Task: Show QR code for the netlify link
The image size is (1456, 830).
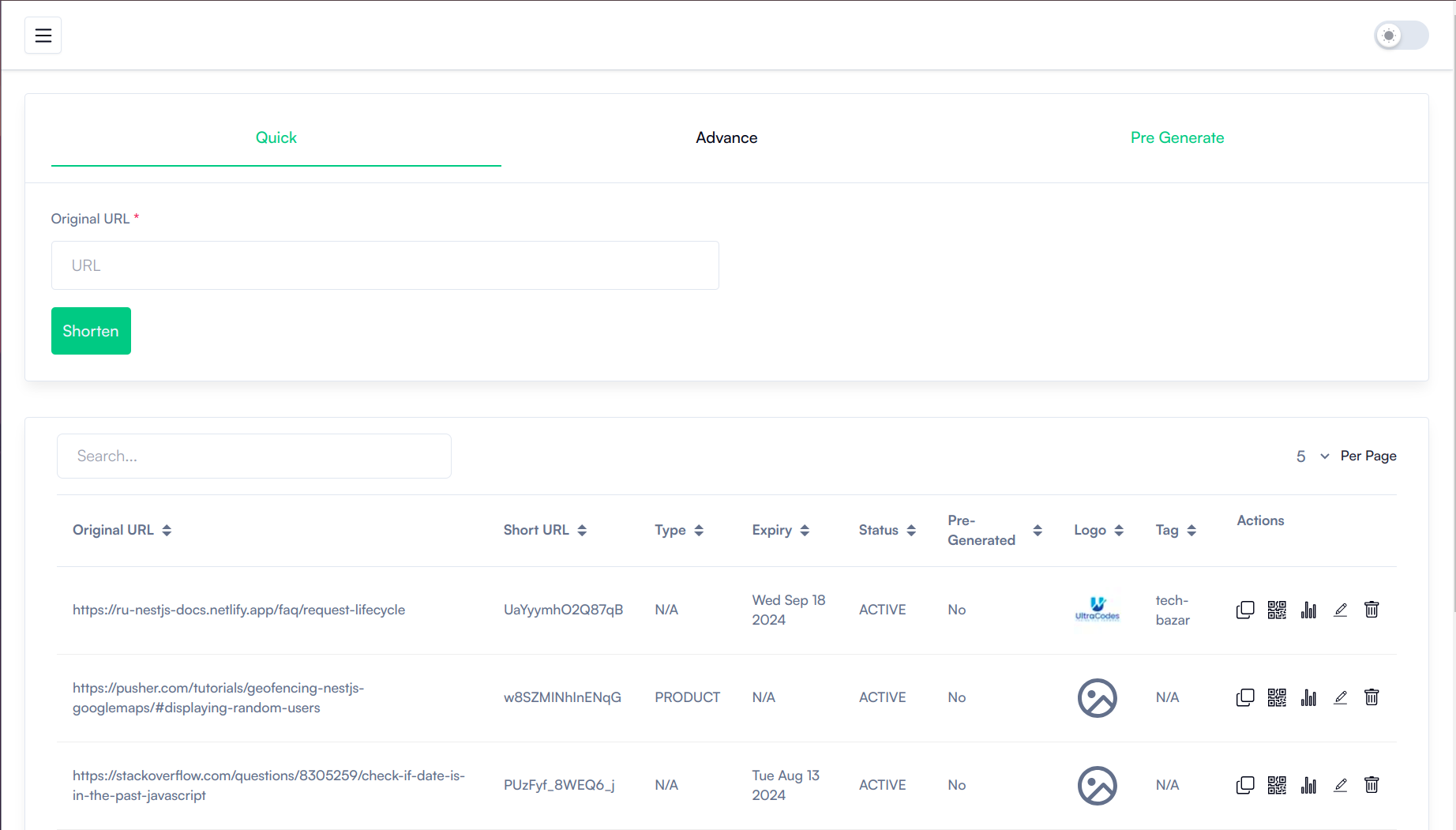Action: click(1276, 610)
